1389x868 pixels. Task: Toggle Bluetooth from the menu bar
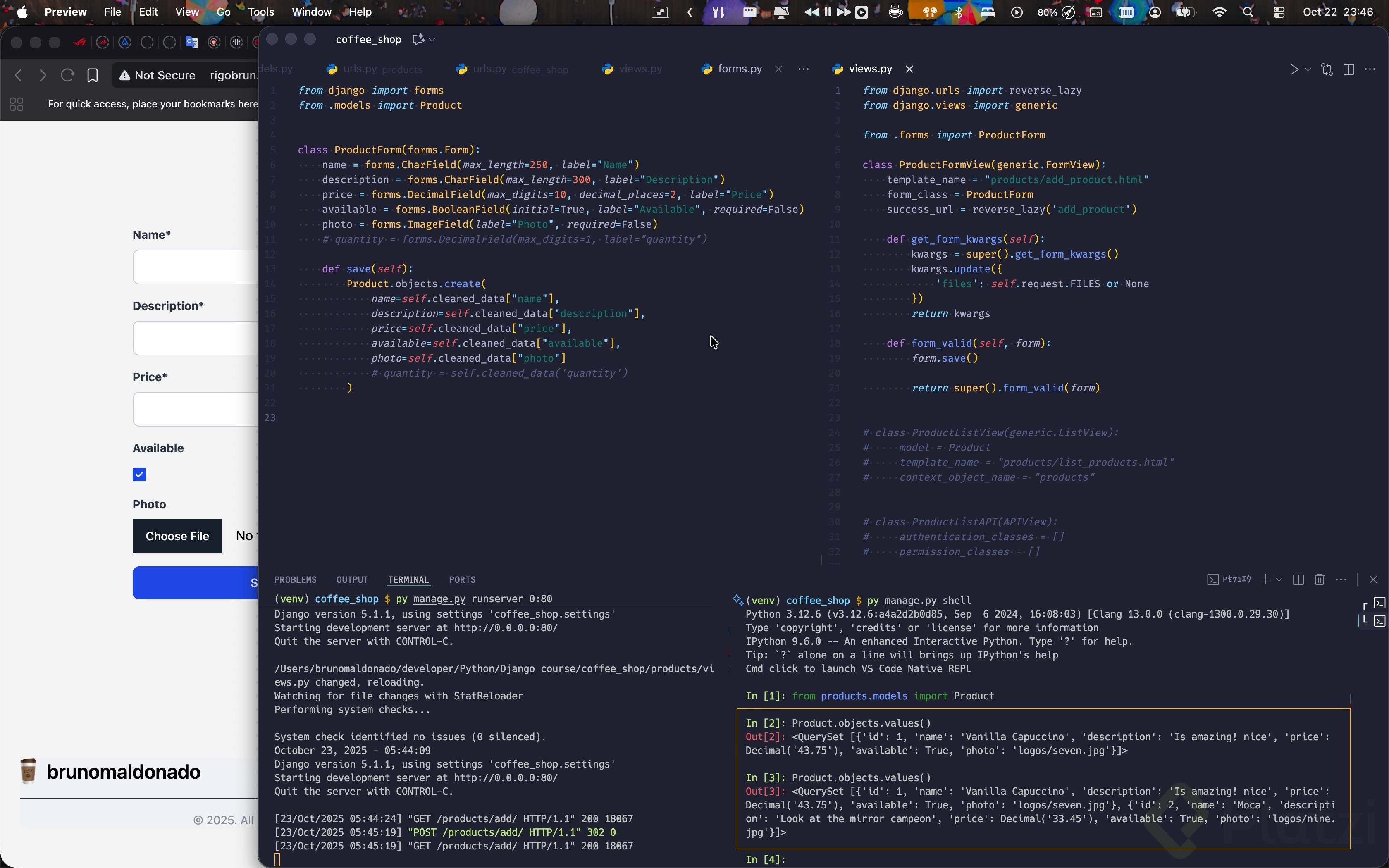click(x=959, y=12)
